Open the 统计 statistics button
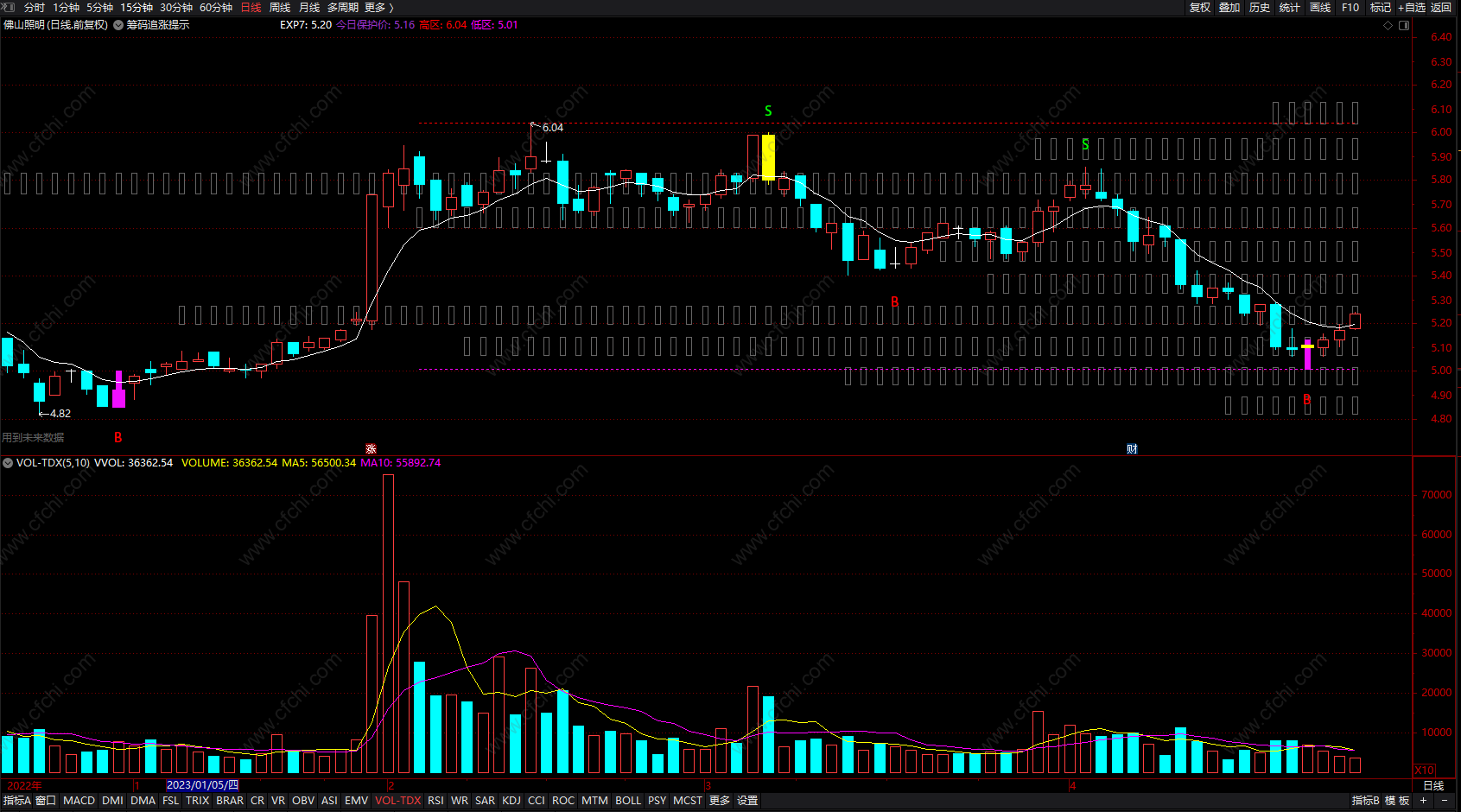The width and height of the screenshot is (1461, 812). pyautogui.click(x=1290, y=7)
